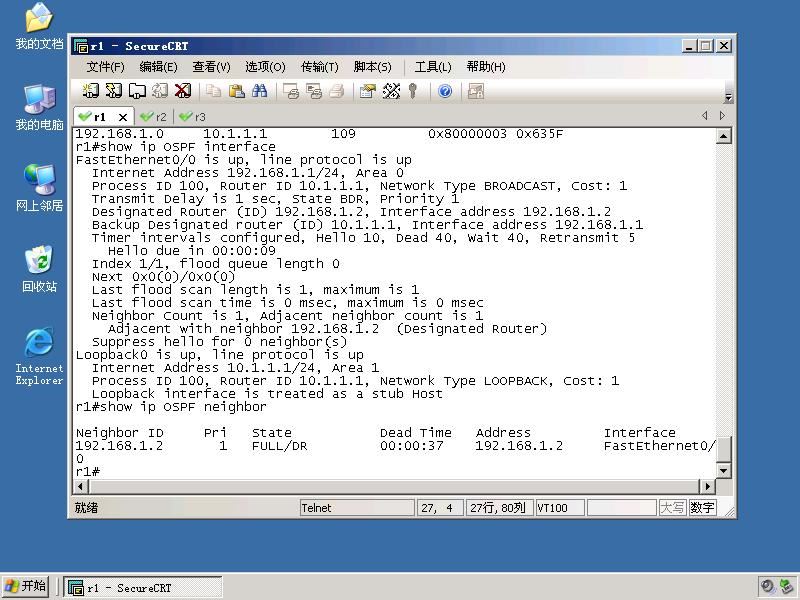
Task: Open 我的电脑 desktop icon
Action: coord(39,107)
